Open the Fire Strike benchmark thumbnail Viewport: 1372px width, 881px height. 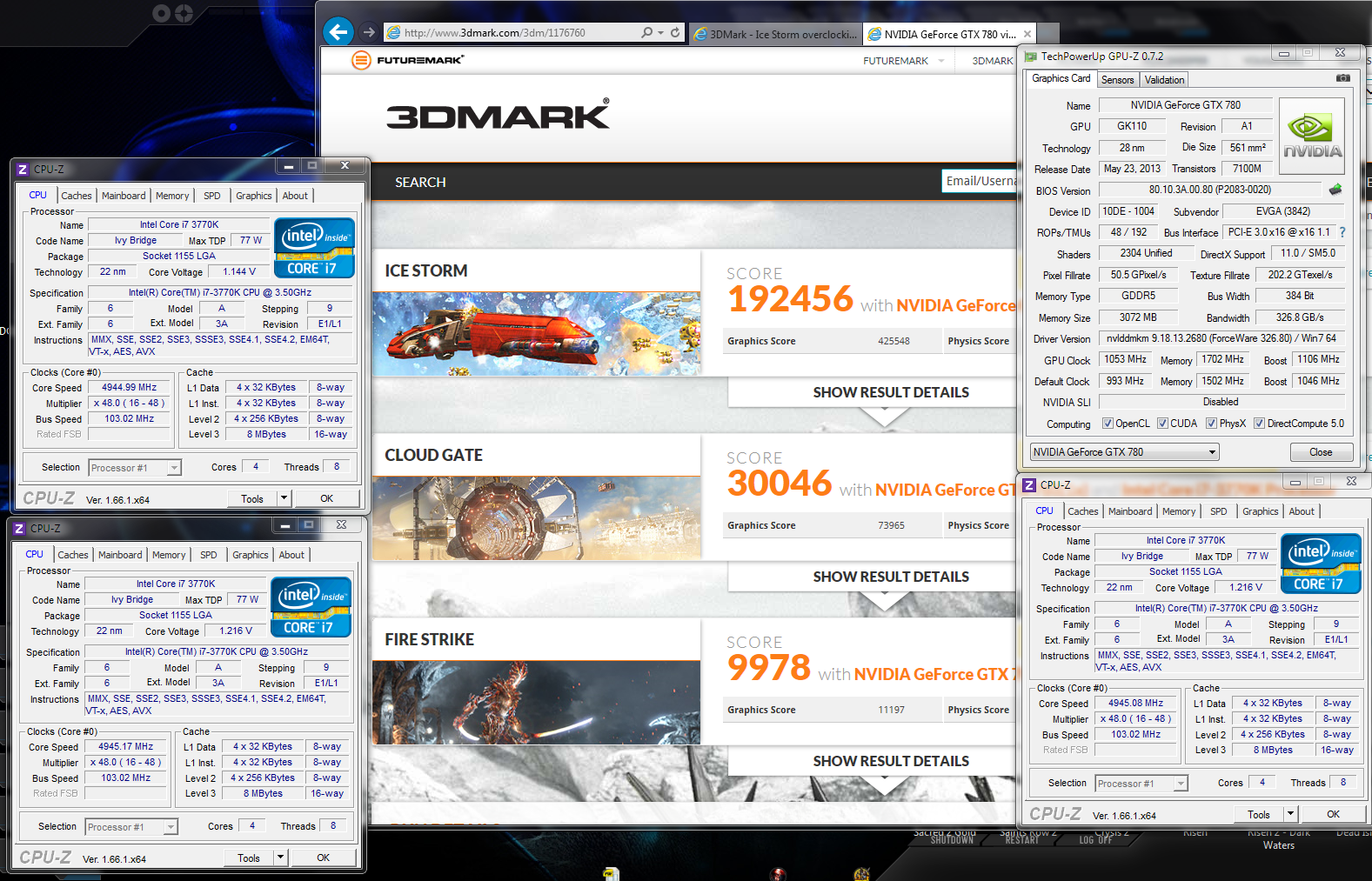[x=537, y=703]
